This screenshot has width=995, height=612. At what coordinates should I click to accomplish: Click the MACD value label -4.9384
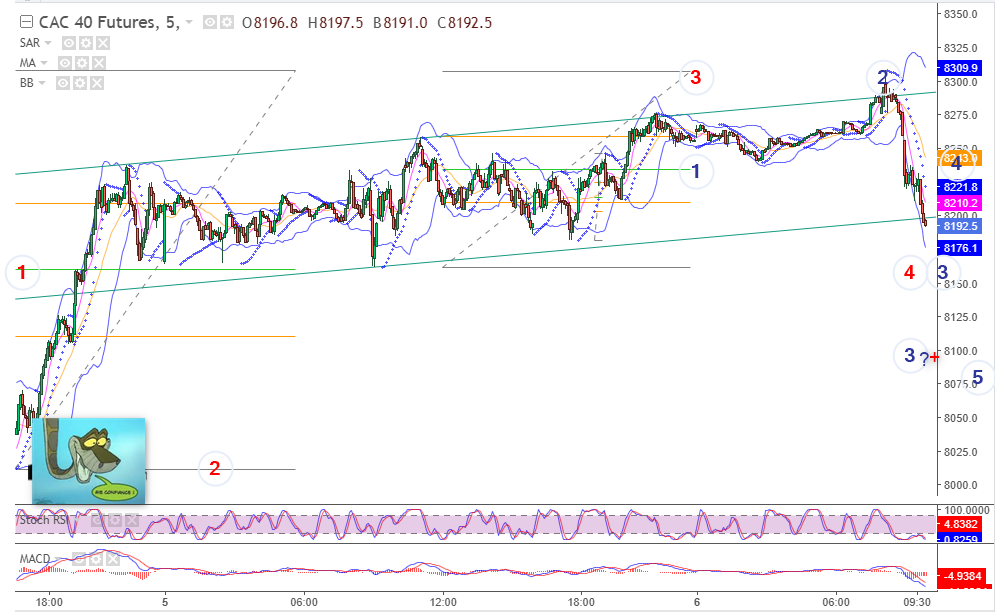pyautogui.click(x=963, y=576)
